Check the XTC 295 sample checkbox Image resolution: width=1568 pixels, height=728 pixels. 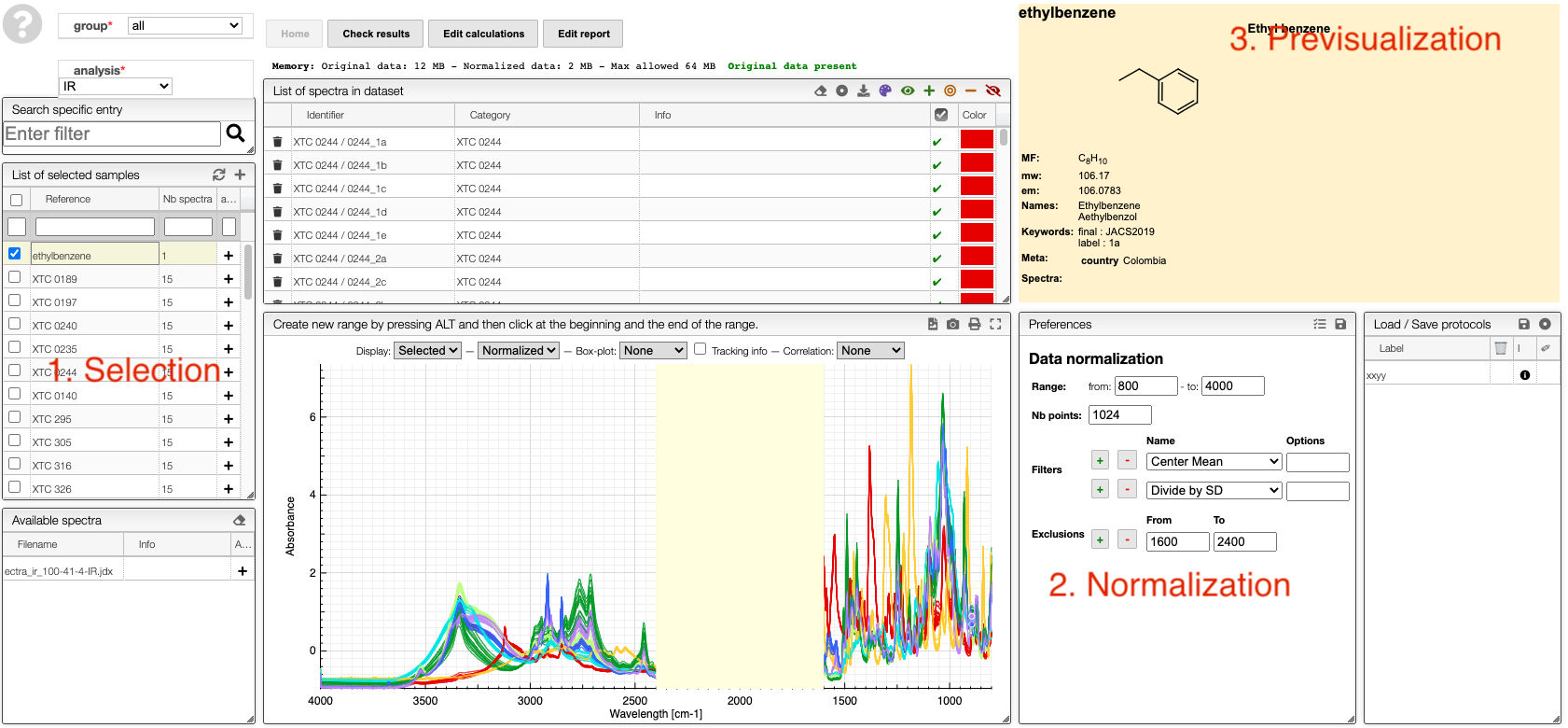(x=15, y=416)
